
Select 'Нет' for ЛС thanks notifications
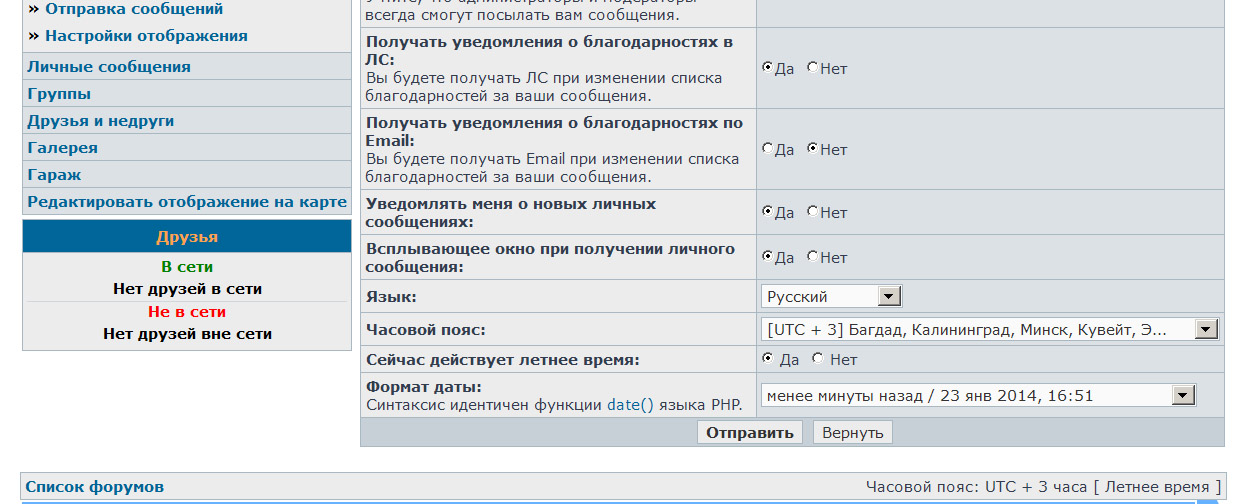click(x=812, y=68)
